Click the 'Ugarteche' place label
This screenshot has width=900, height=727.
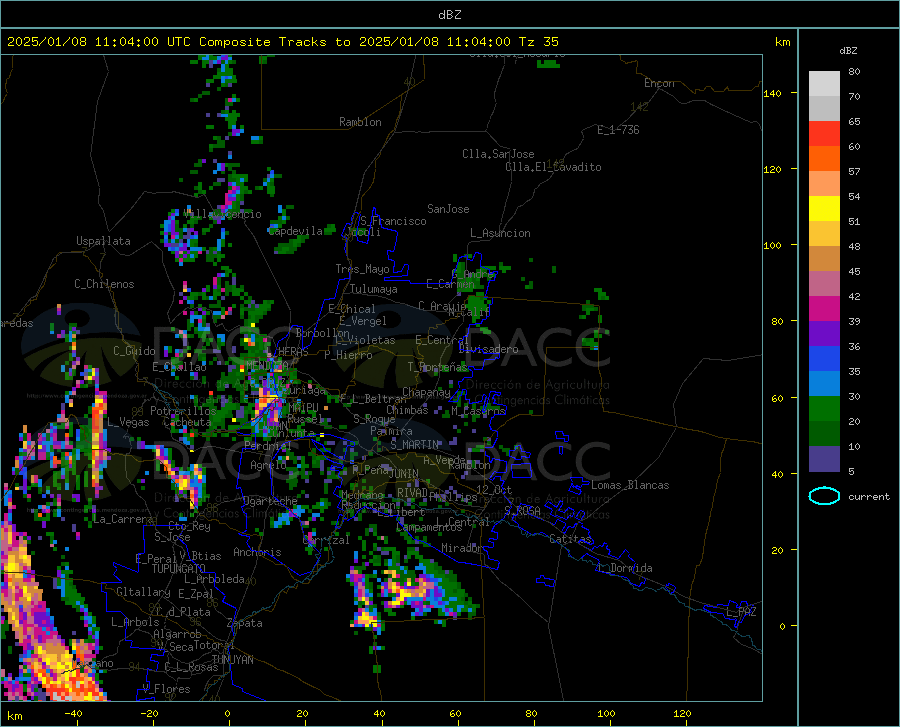pyautogui.click(x=270, y=501)
